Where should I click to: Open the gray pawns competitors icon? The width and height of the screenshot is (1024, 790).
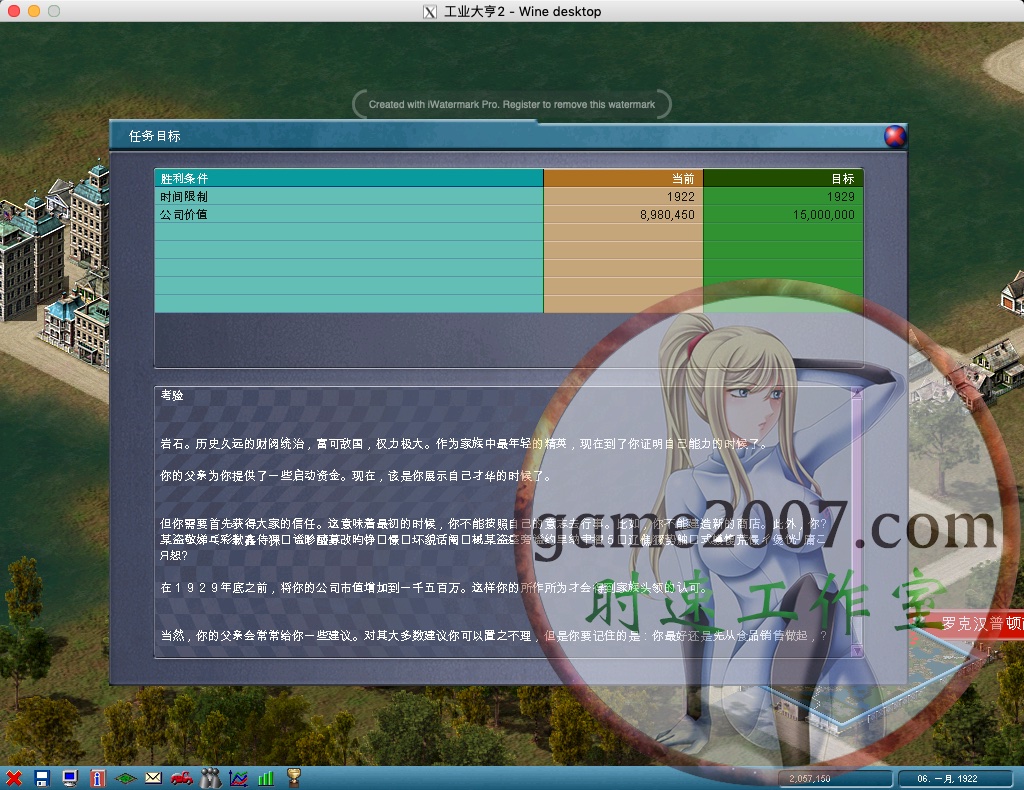pos(210,778)
